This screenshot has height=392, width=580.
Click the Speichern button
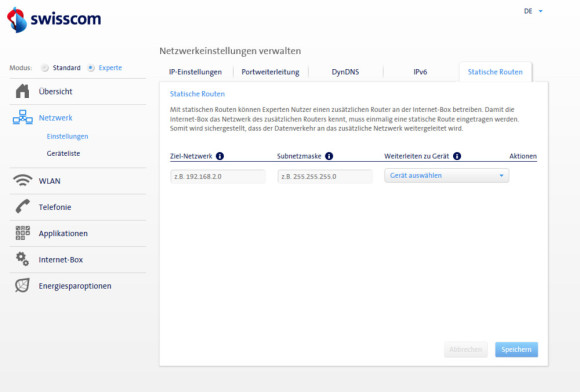(x=516, y=349)
